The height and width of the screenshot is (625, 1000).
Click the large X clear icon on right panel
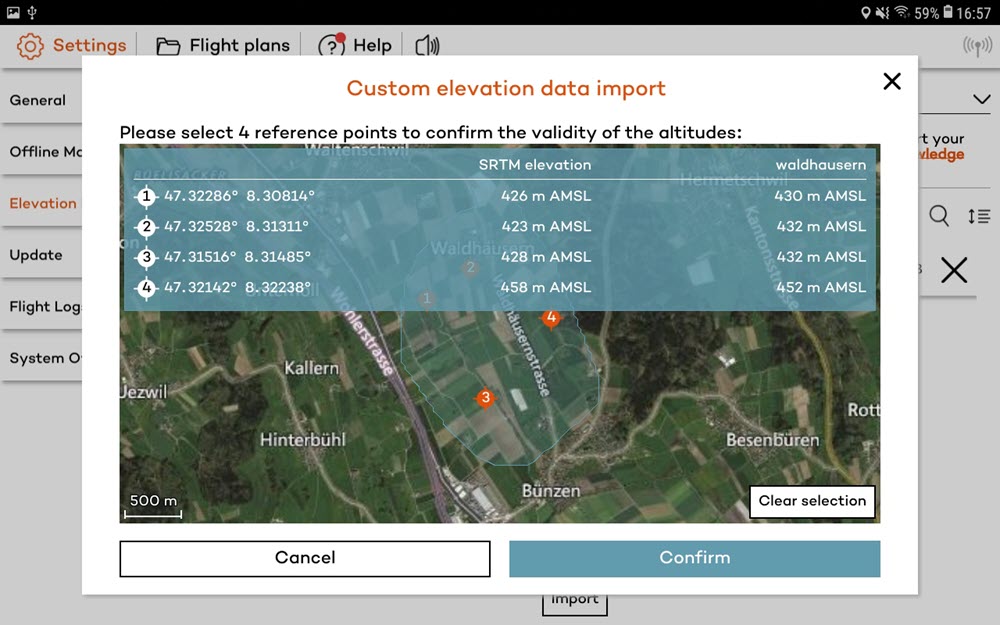point(954,270)
